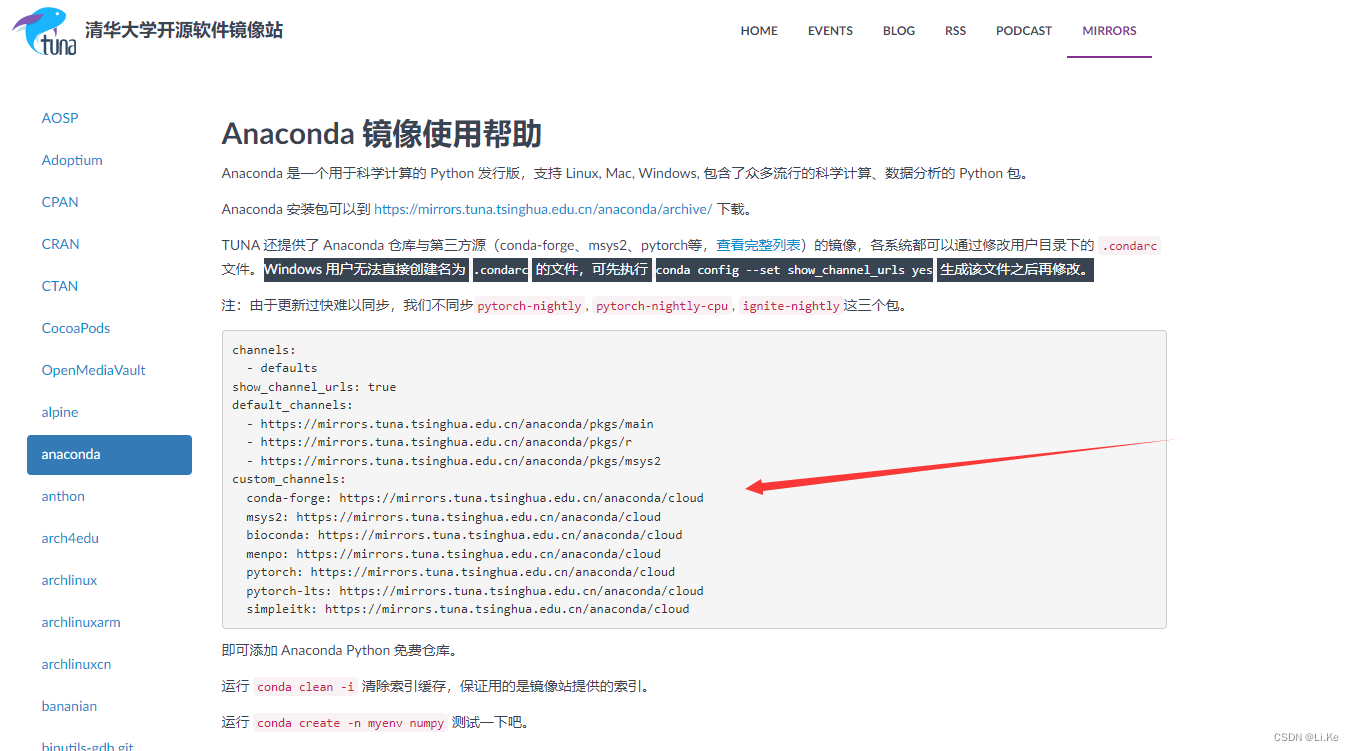Select anthon in the sidebar

coord(63,496)
